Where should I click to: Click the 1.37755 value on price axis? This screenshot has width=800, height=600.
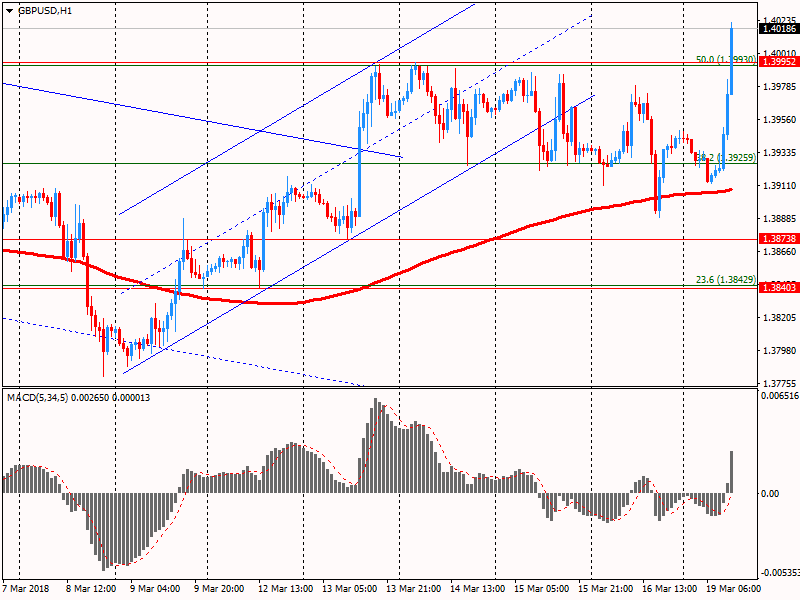(779, 384)
